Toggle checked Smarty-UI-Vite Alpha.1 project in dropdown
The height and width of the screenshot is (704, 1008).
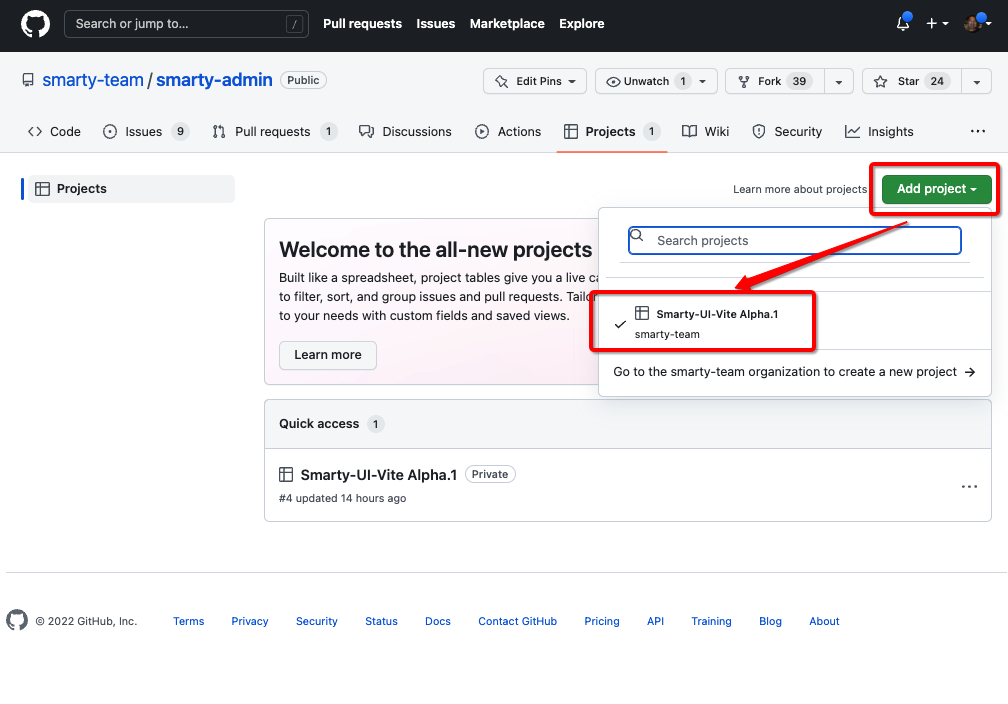click(x=704, y=323)
